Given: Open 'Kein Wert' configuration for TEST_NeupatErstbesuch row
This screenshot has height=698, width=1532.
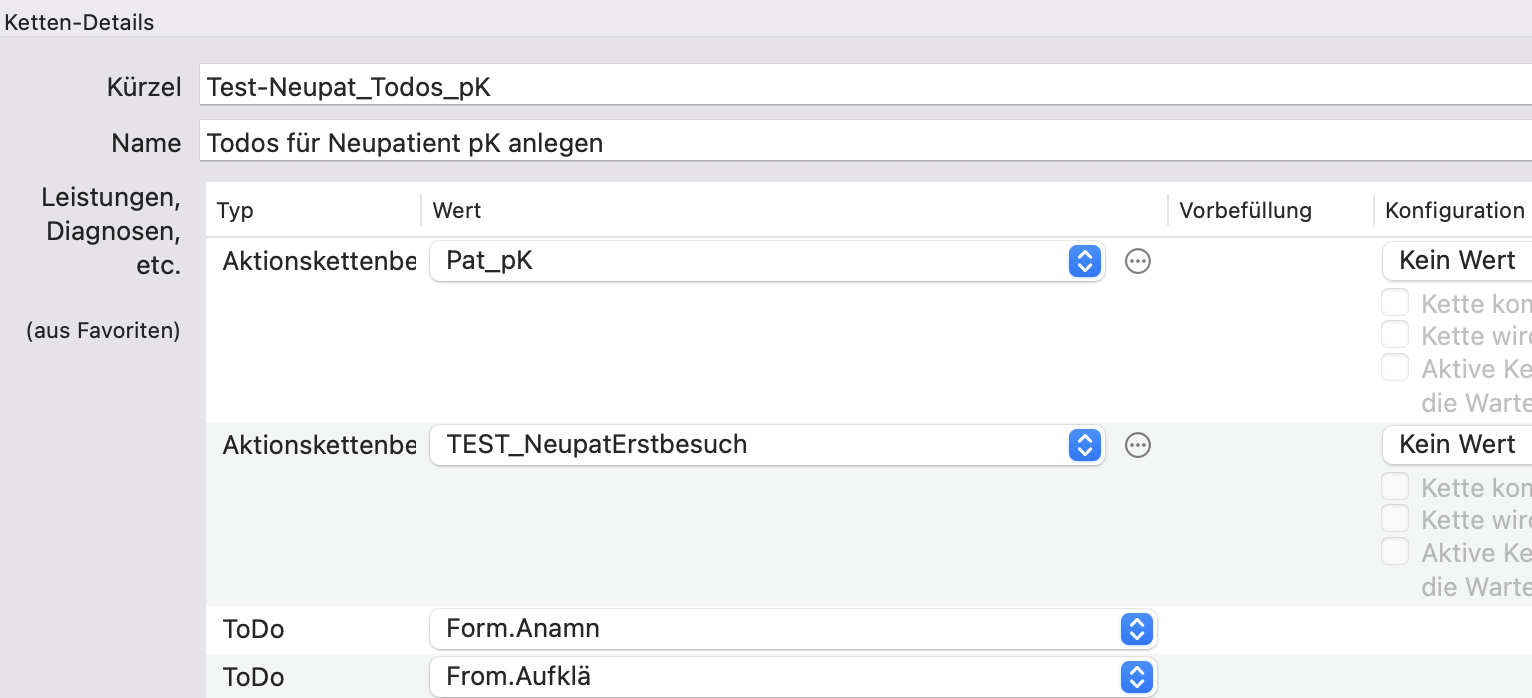Looking at the screenshot, I should coord(1457,445).
